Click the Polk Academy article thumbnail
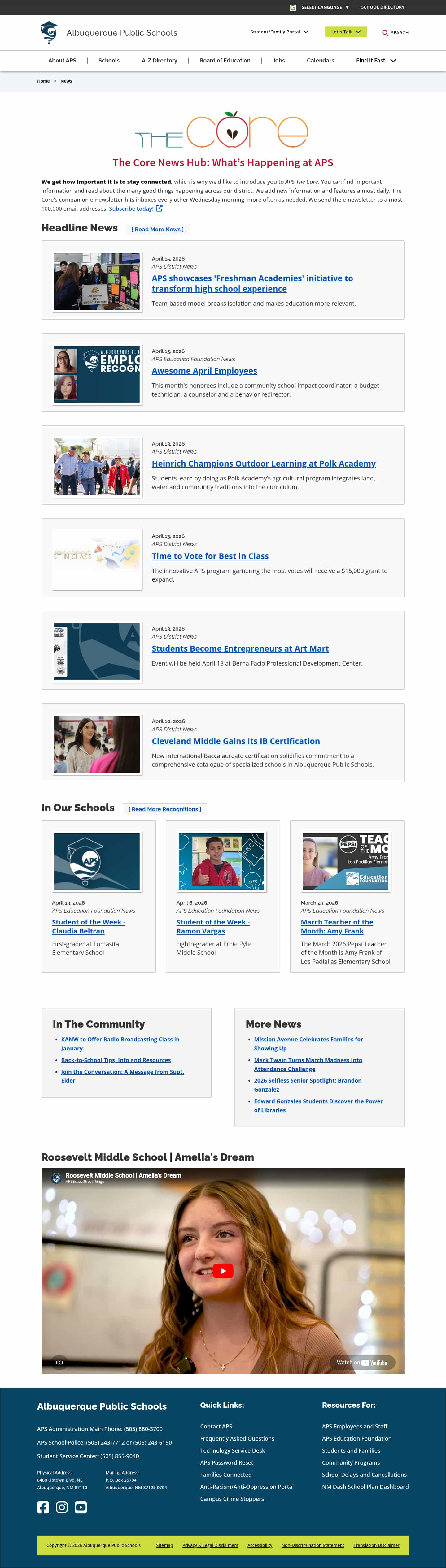Screen dimensions: 446x1568 click(x=97, y=467)
